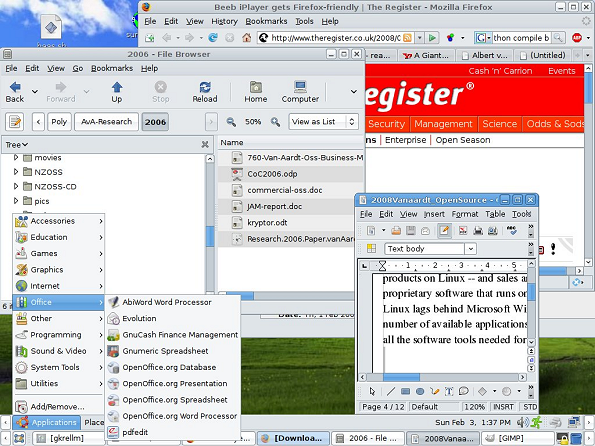Screen dimensions: 595x446
Task: Select the AvA-Research path button
Action: click(107, 122)
